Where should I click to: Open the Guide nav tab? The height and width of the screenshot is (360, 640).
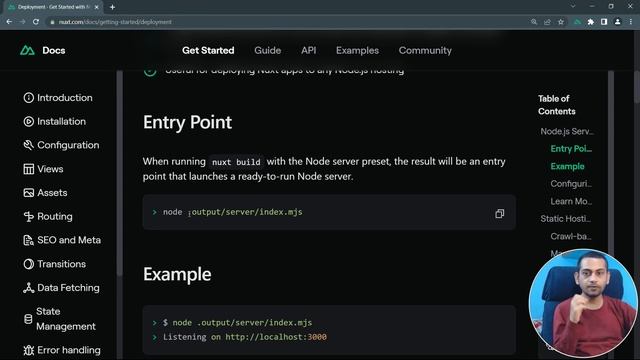click(268, 50)
